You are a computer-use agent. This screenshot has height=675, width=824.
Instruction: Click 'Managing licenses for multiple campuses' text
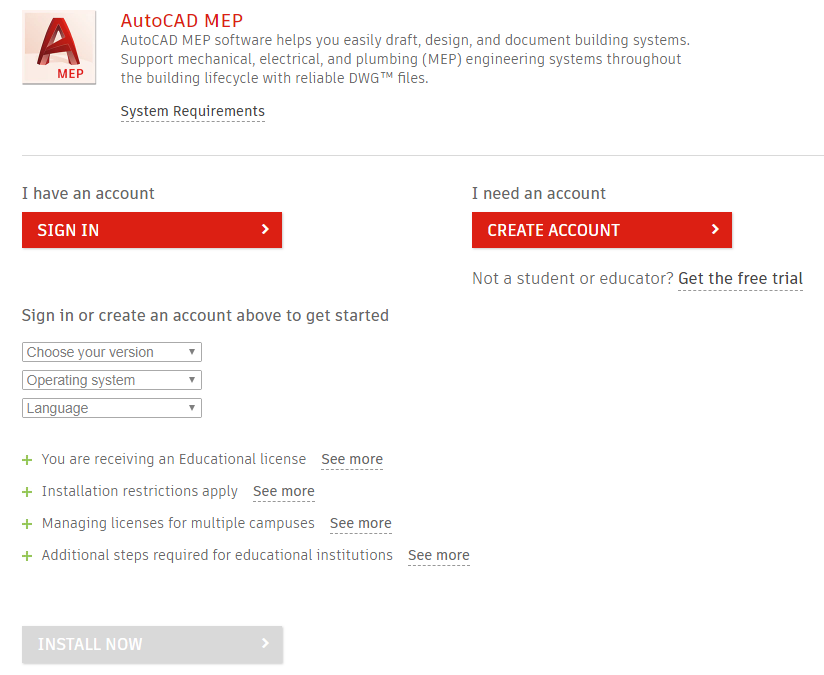178,523
